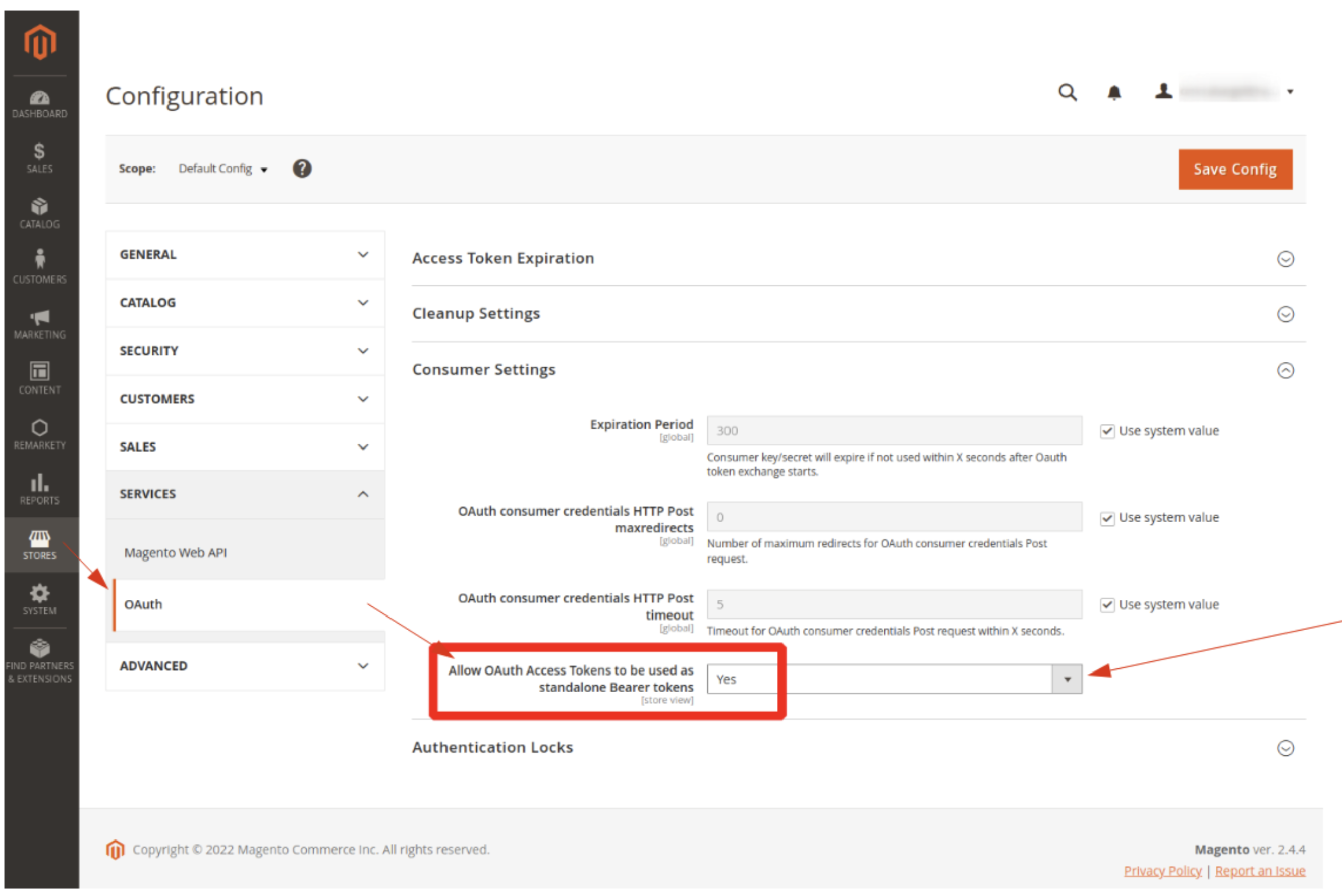Open the Privacy Policy link
Screen dimensions: 1342x896
[x=1162, y=871]
